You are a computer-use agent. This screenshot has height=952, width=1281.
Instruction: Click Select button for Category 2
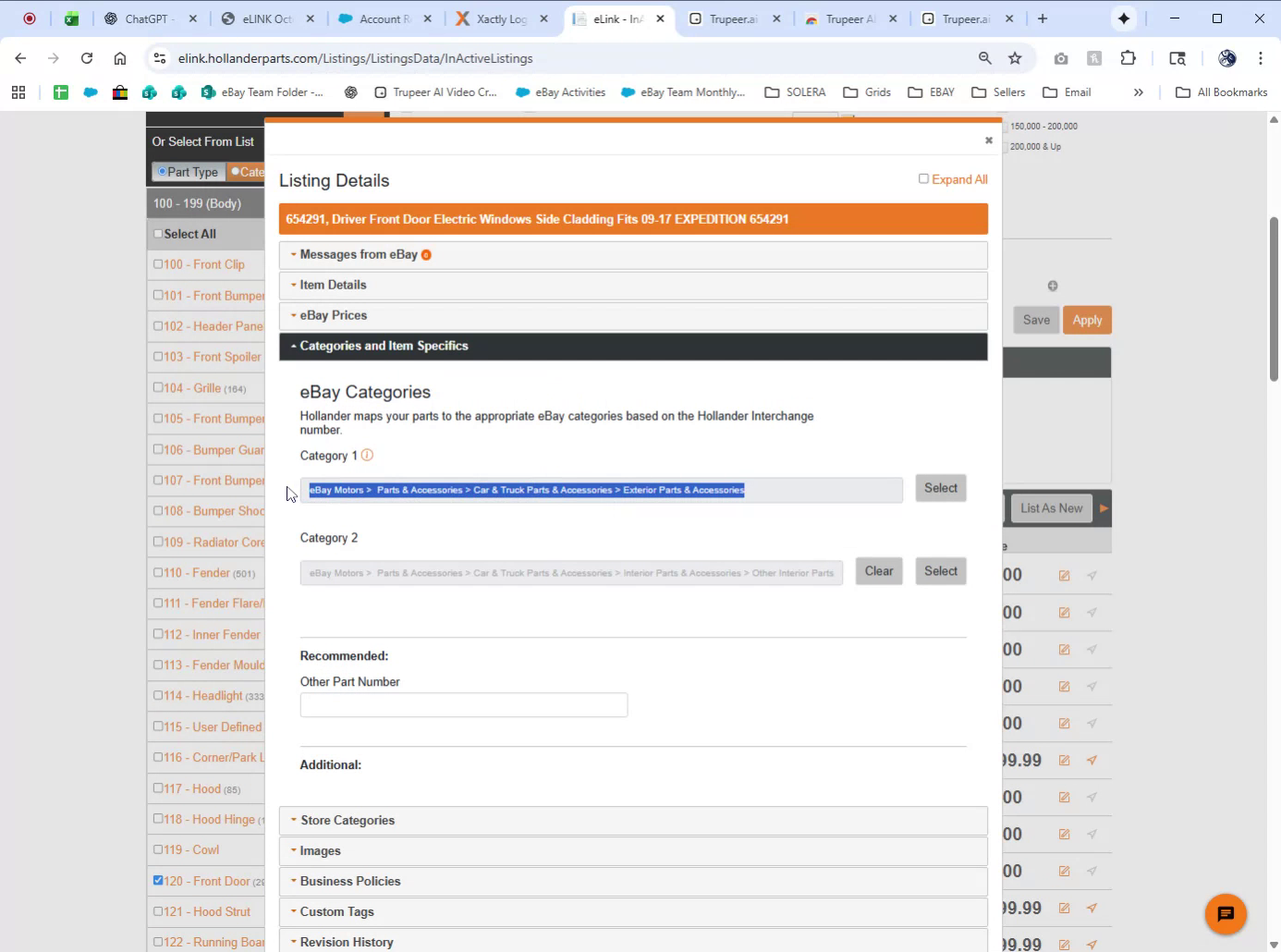click(941, 571)
